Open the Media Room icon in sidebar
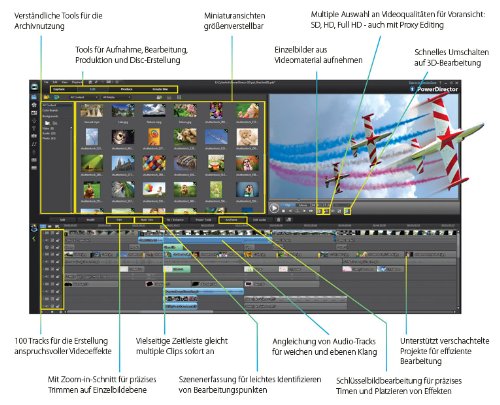 [34, 97]
